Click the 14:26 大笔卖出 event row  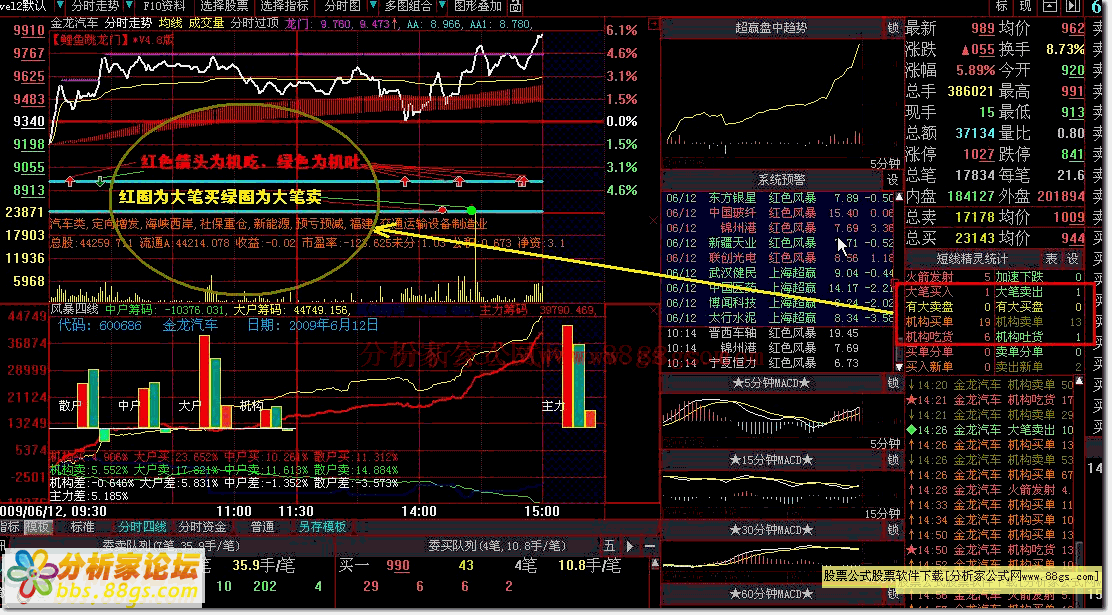[x=991, y=430]
